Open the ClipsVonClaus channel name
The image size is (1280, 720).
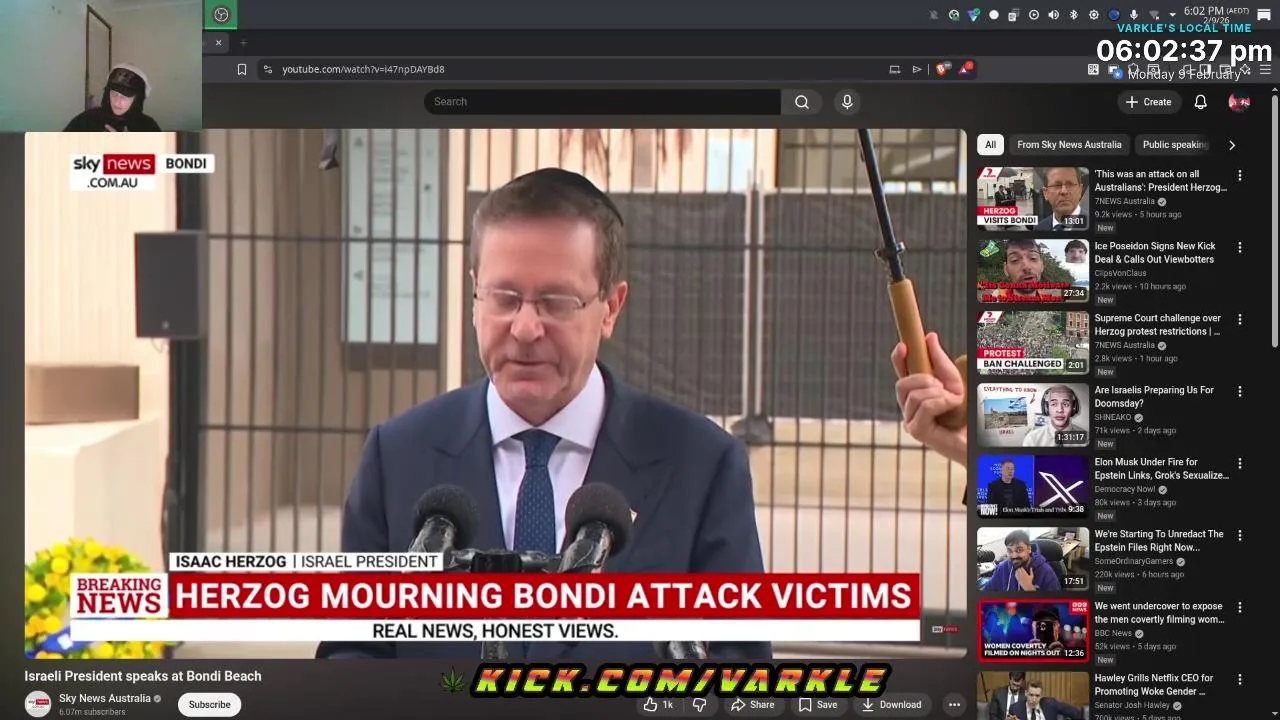pos(1120,273)
